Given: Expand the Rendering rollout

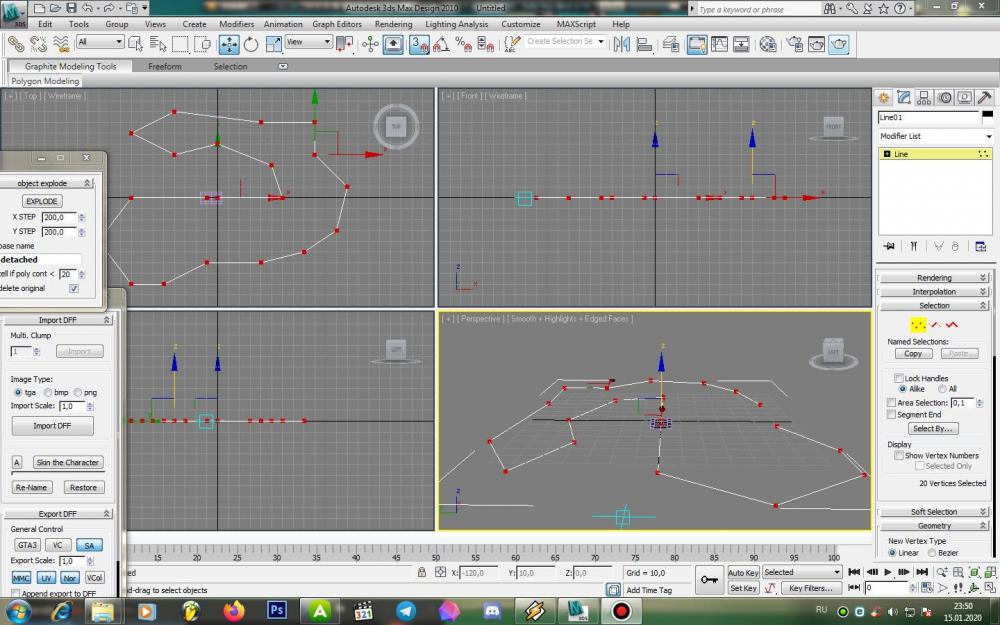Looking at the screenshot, I should coord(934,277).
